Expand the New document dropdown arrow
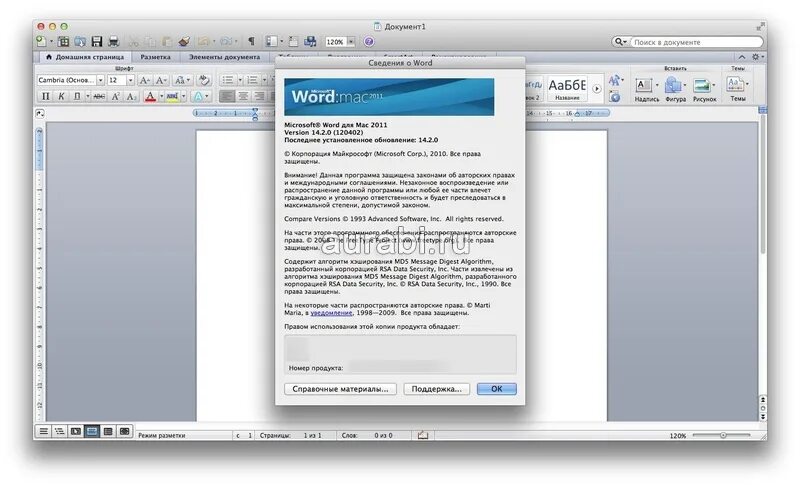The height and width of the screenshot is (486, 800). [x=52, y=42]
